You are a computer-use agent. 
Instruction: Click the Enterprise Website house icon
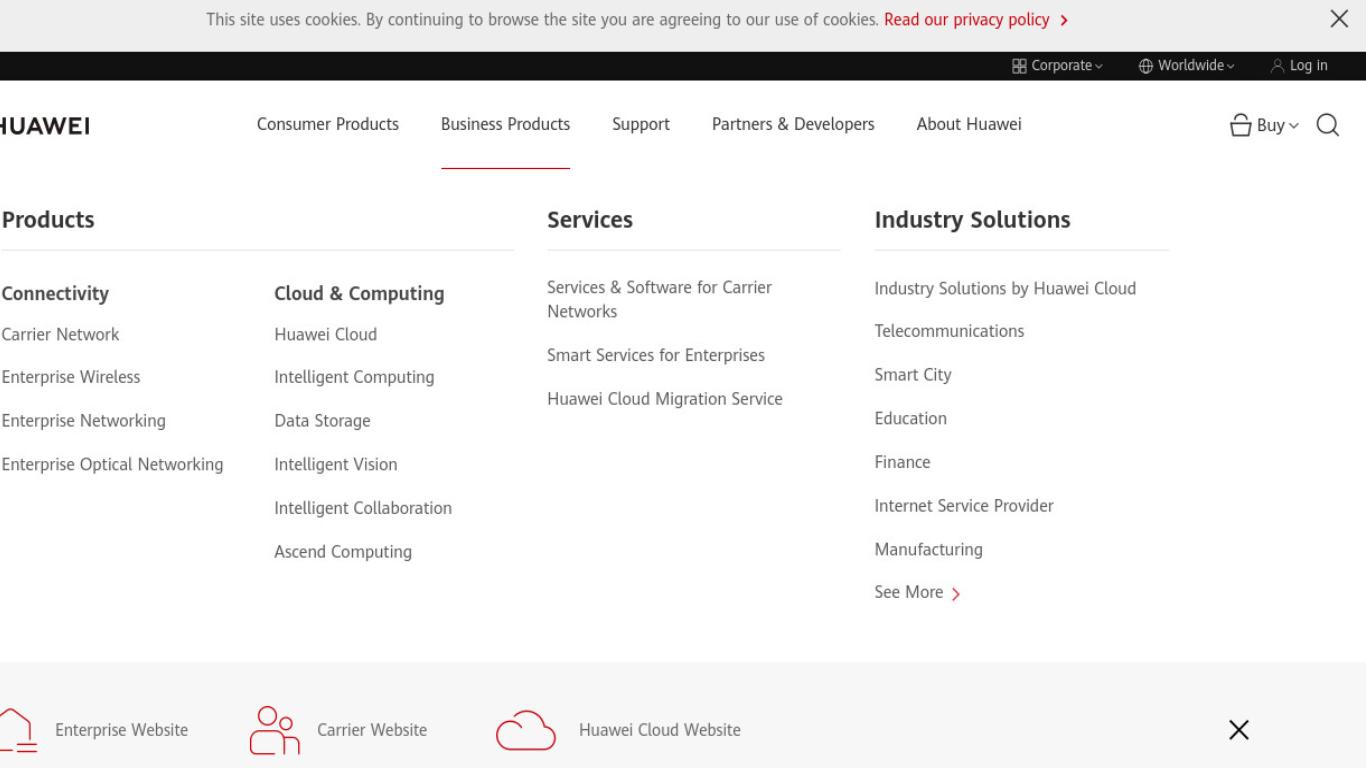tap(18, 730)
